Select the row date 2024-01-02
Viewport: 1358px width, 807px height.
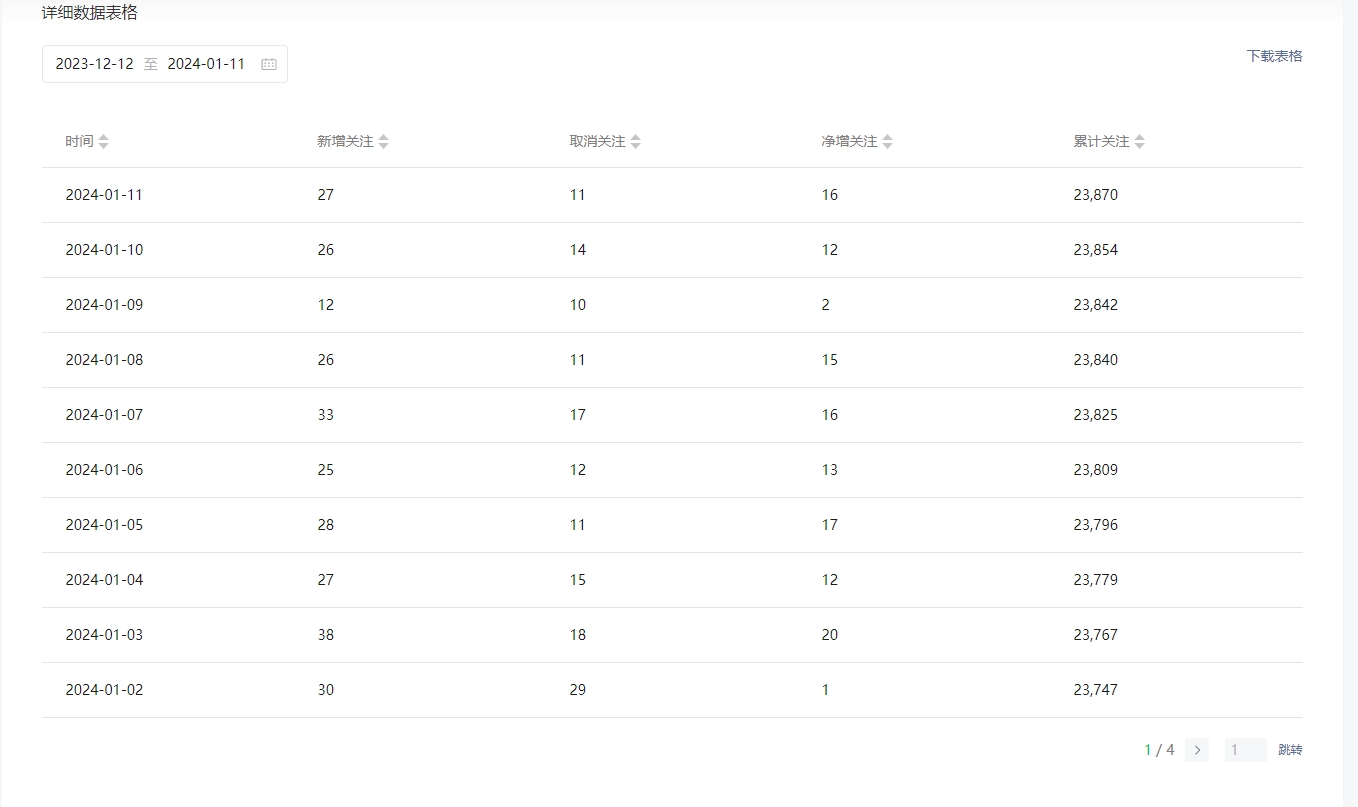(104, 690)
